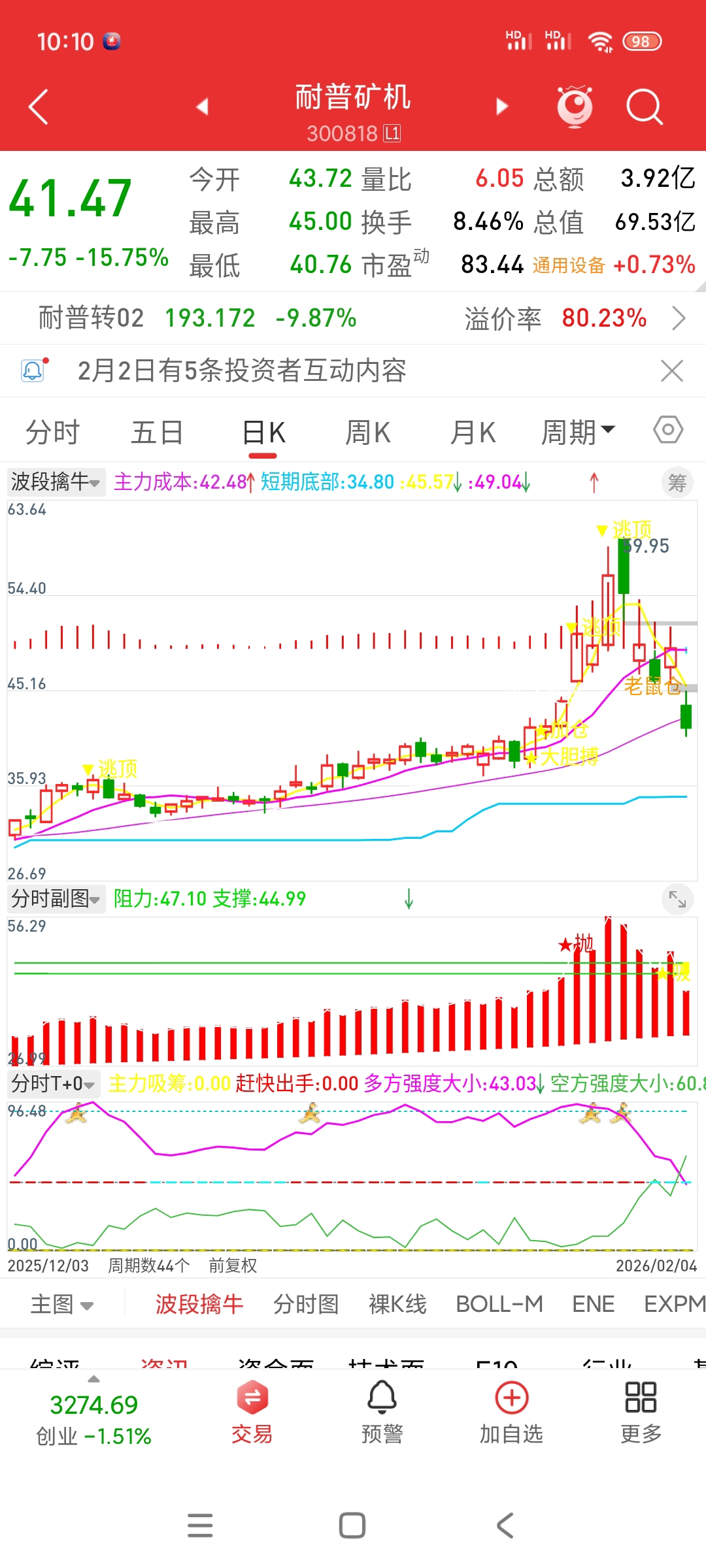
Task: Open 分时T+0 indicator dropdown
Action: (x=54, y=1084)
